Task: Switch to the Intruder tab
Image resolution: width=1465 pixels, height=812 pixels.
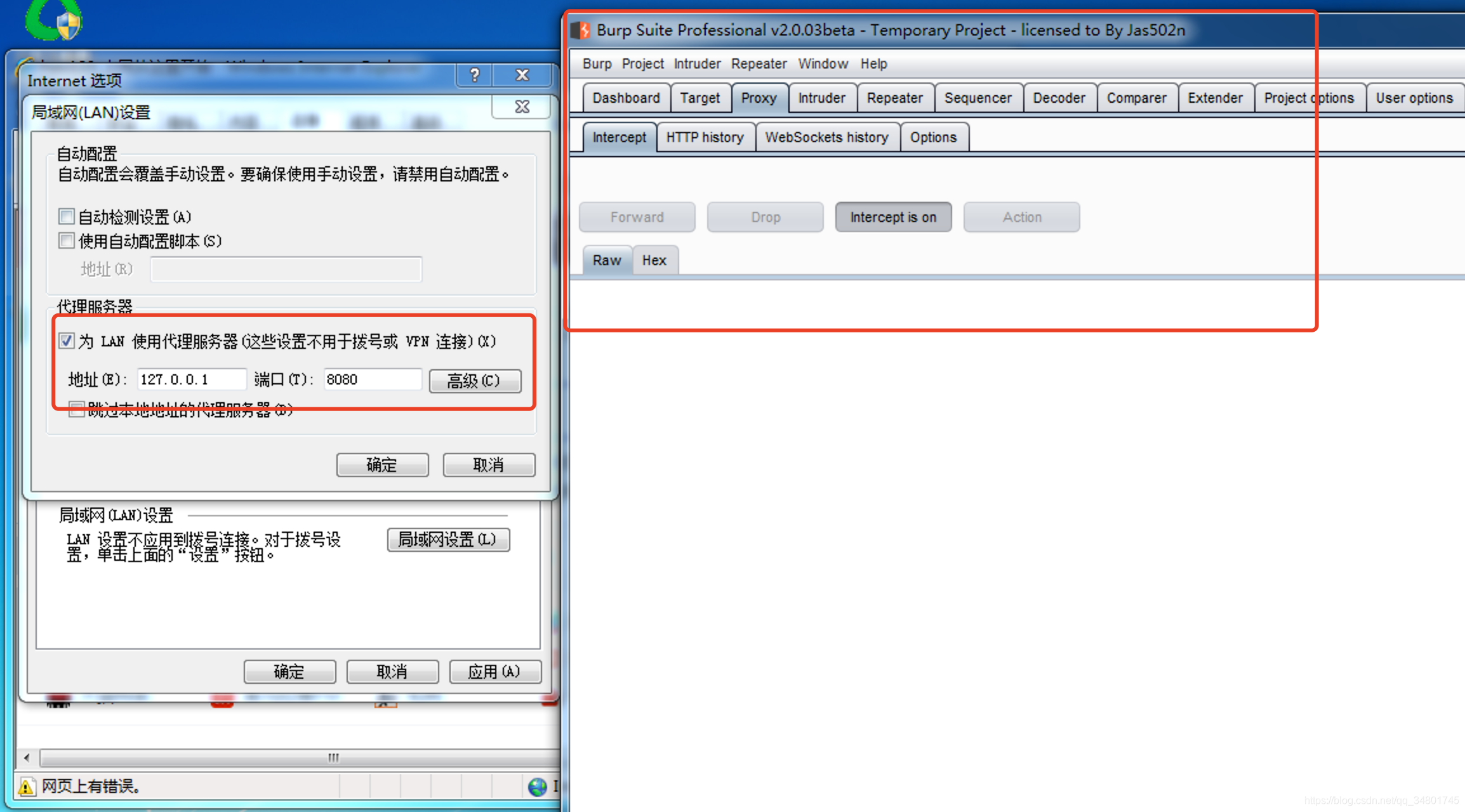Action: pos(821,98)
